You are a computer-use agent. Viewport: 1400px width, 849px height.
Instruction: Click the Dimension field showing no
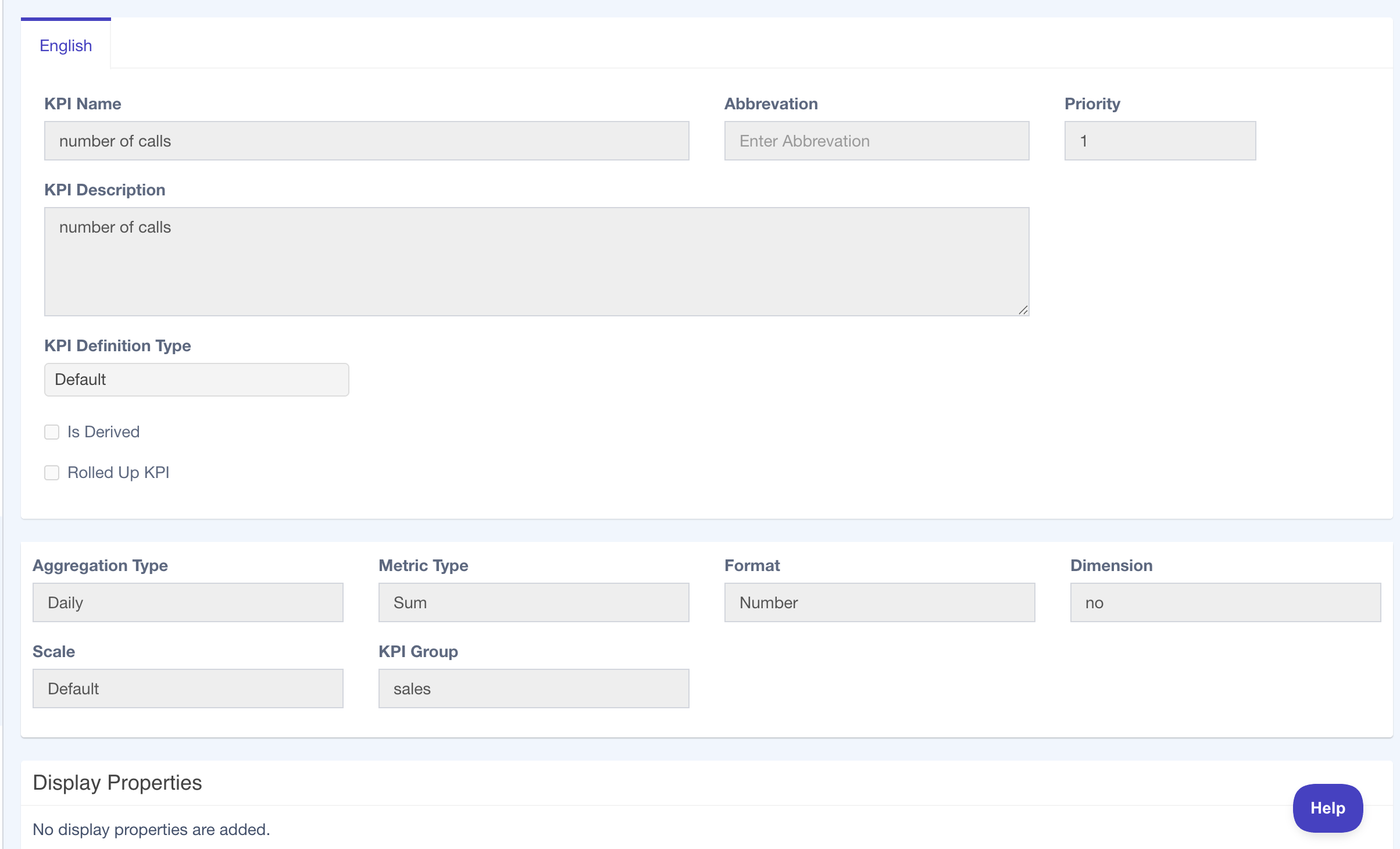1226,602
